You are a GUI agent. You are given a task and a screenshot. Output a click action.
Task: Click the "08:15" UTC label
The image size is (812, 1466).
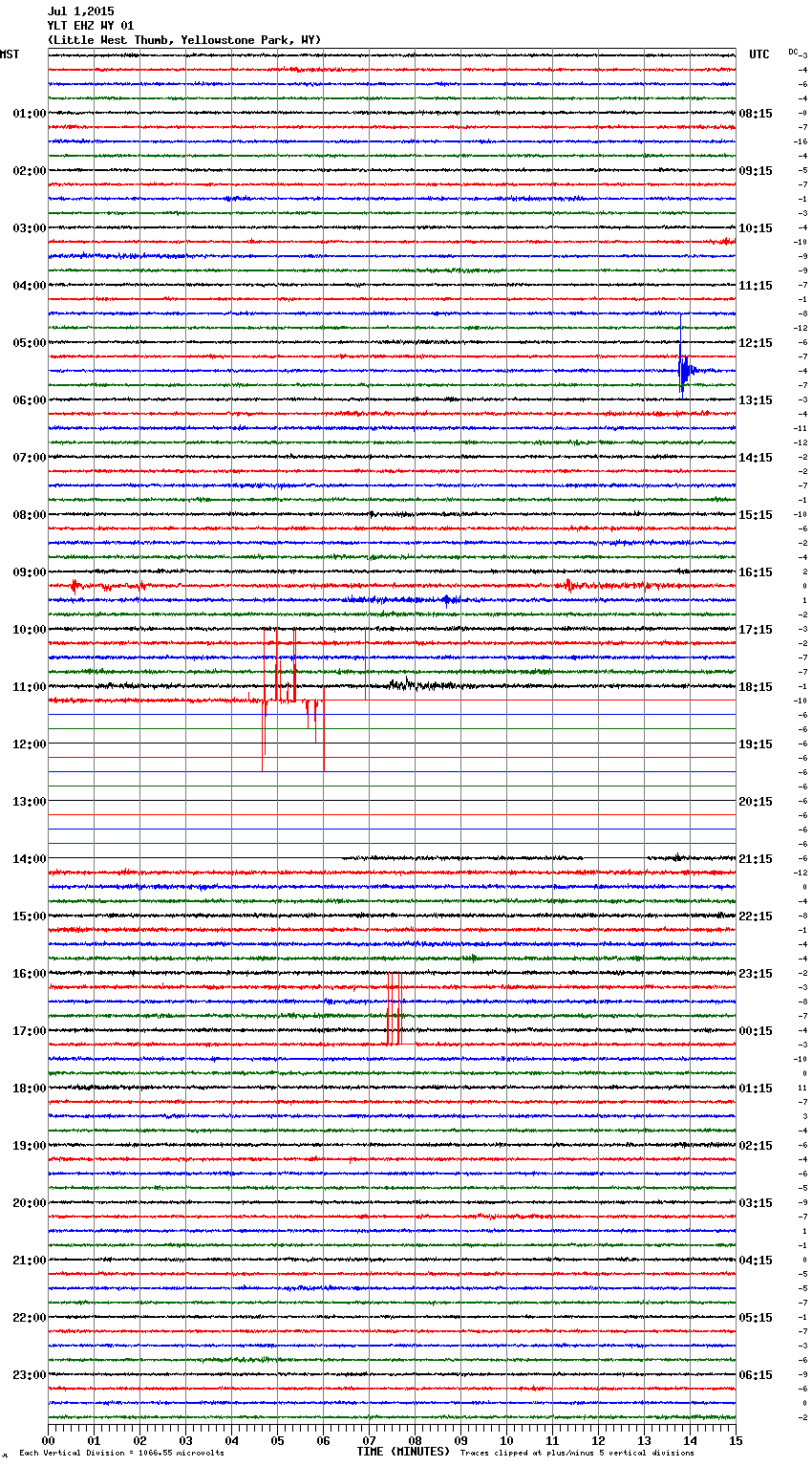click(756, 114)
